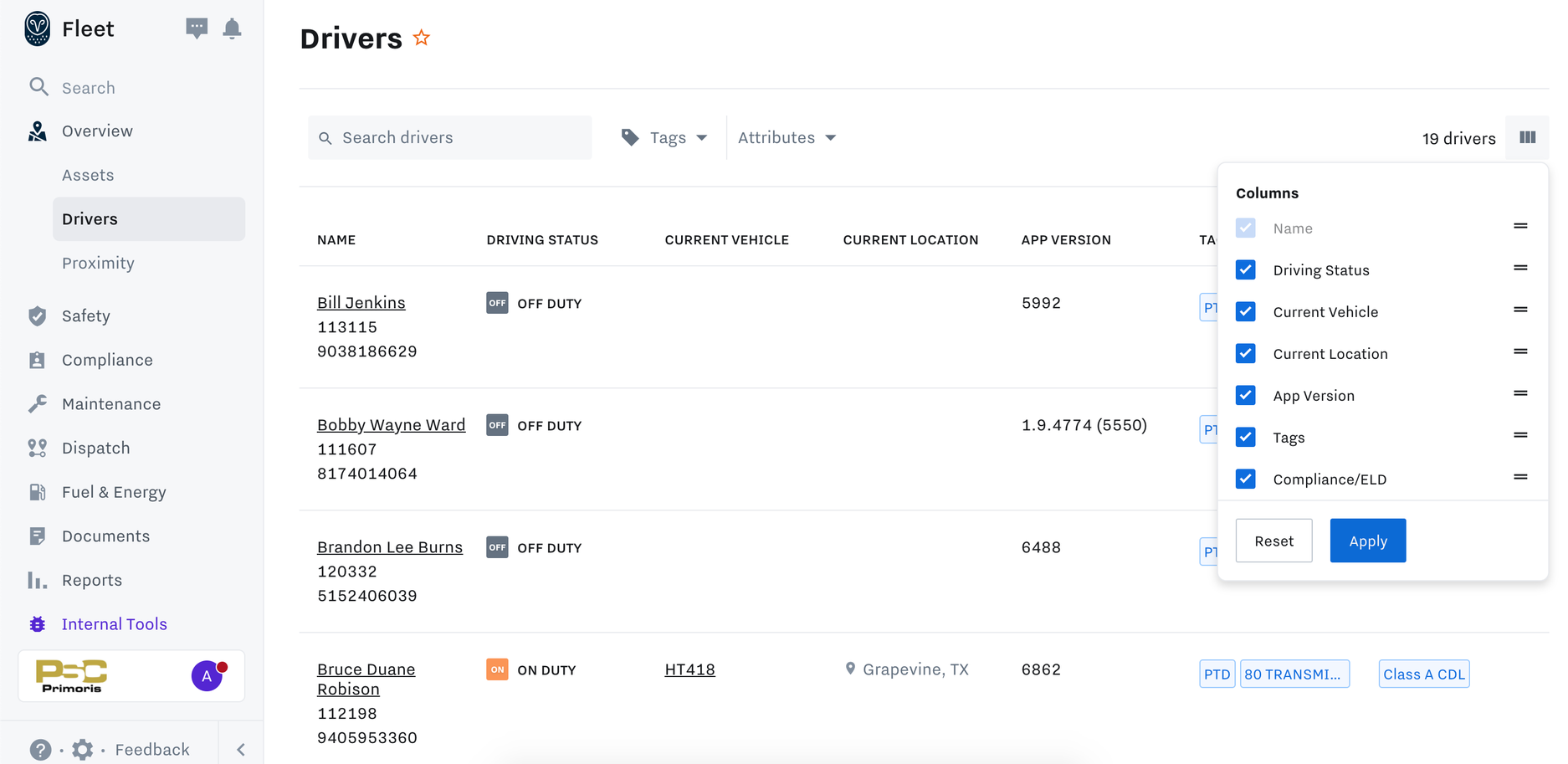Open the Maintenance sidebar section
This screenshot has width=1568, height=764.
tap(110, 403)
